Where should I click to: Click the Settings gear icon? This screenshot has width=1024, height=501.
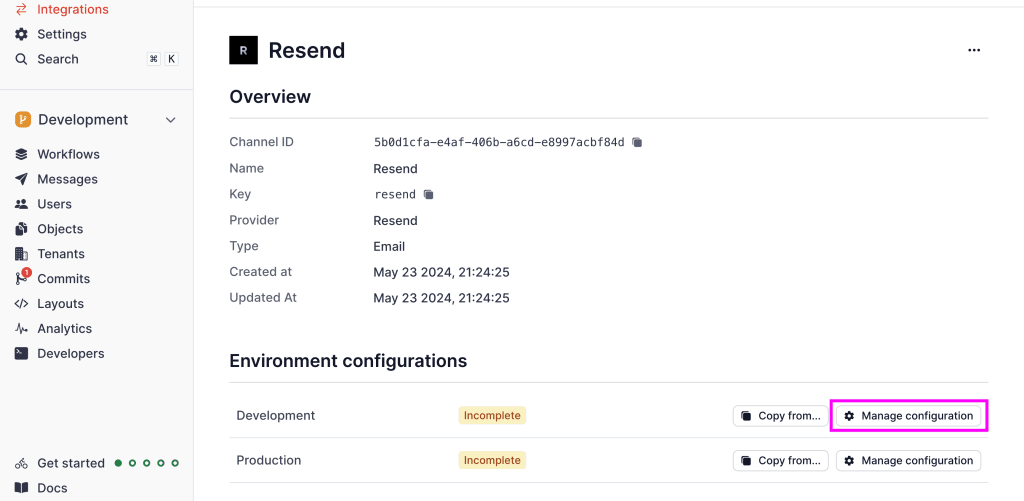(22, 34)
